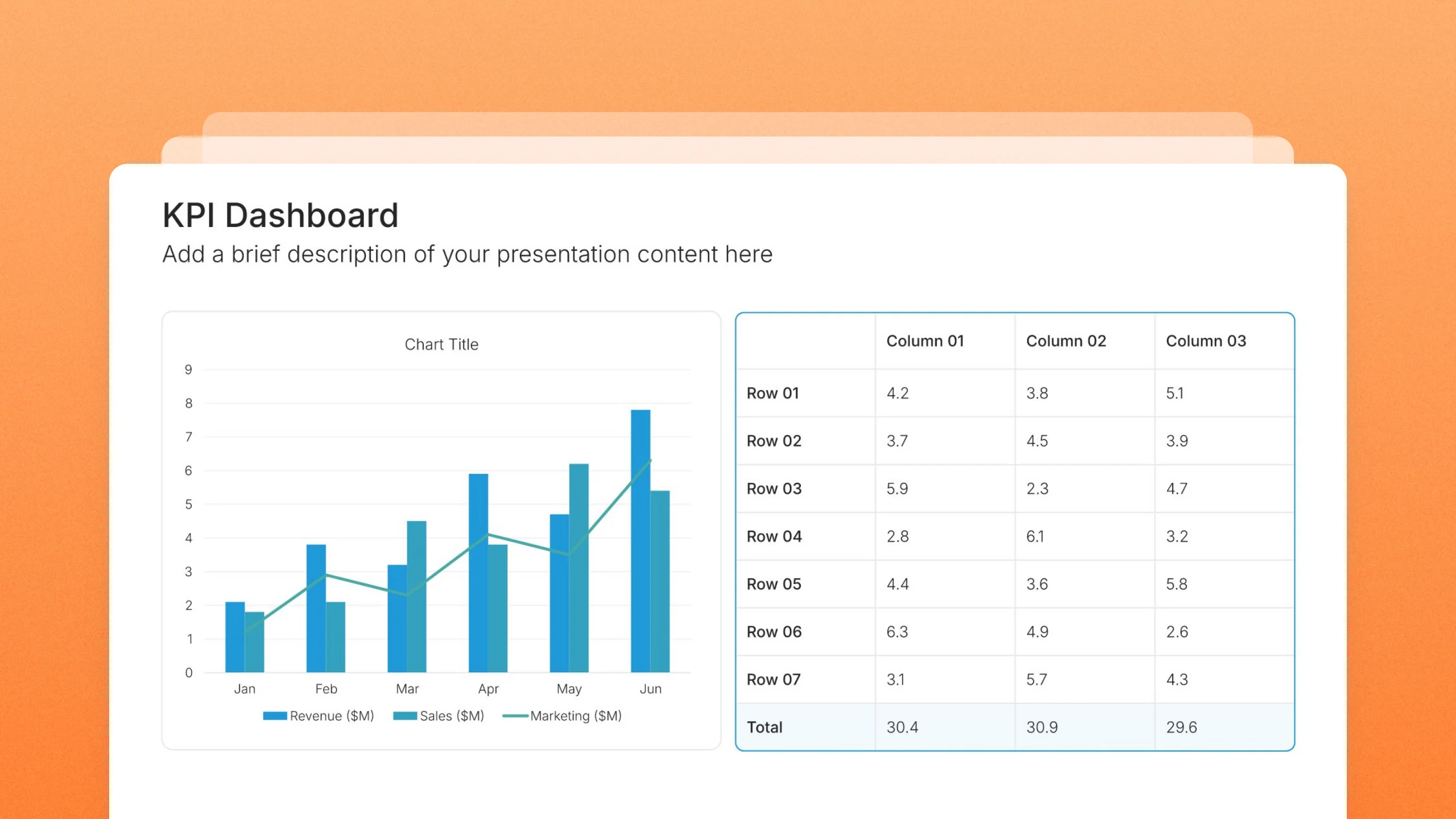Select total value 30.9

(1042, 727)
